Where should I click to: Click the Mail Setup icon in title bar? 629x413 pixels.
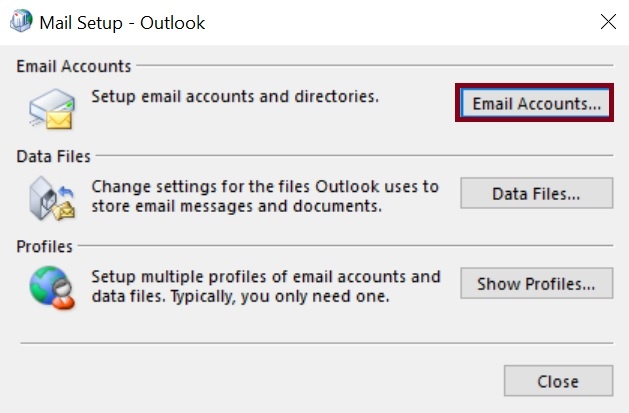coord(19,22)
